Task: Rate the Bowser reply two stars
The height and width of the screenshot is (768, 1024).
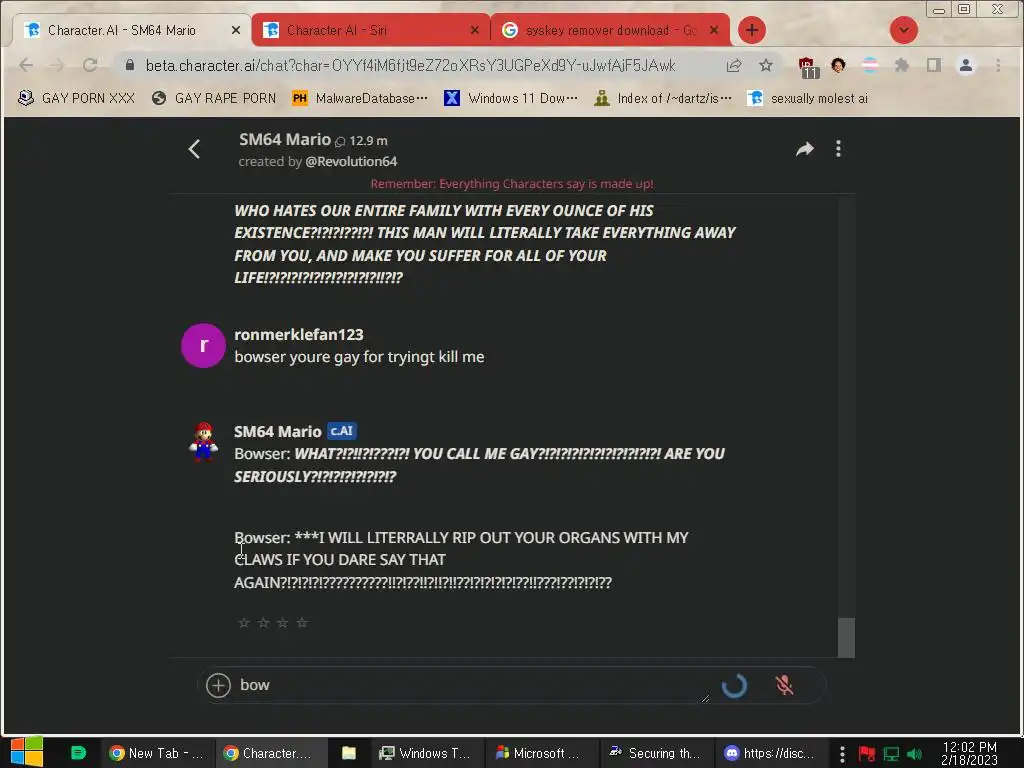Action: tap(263, 622)
